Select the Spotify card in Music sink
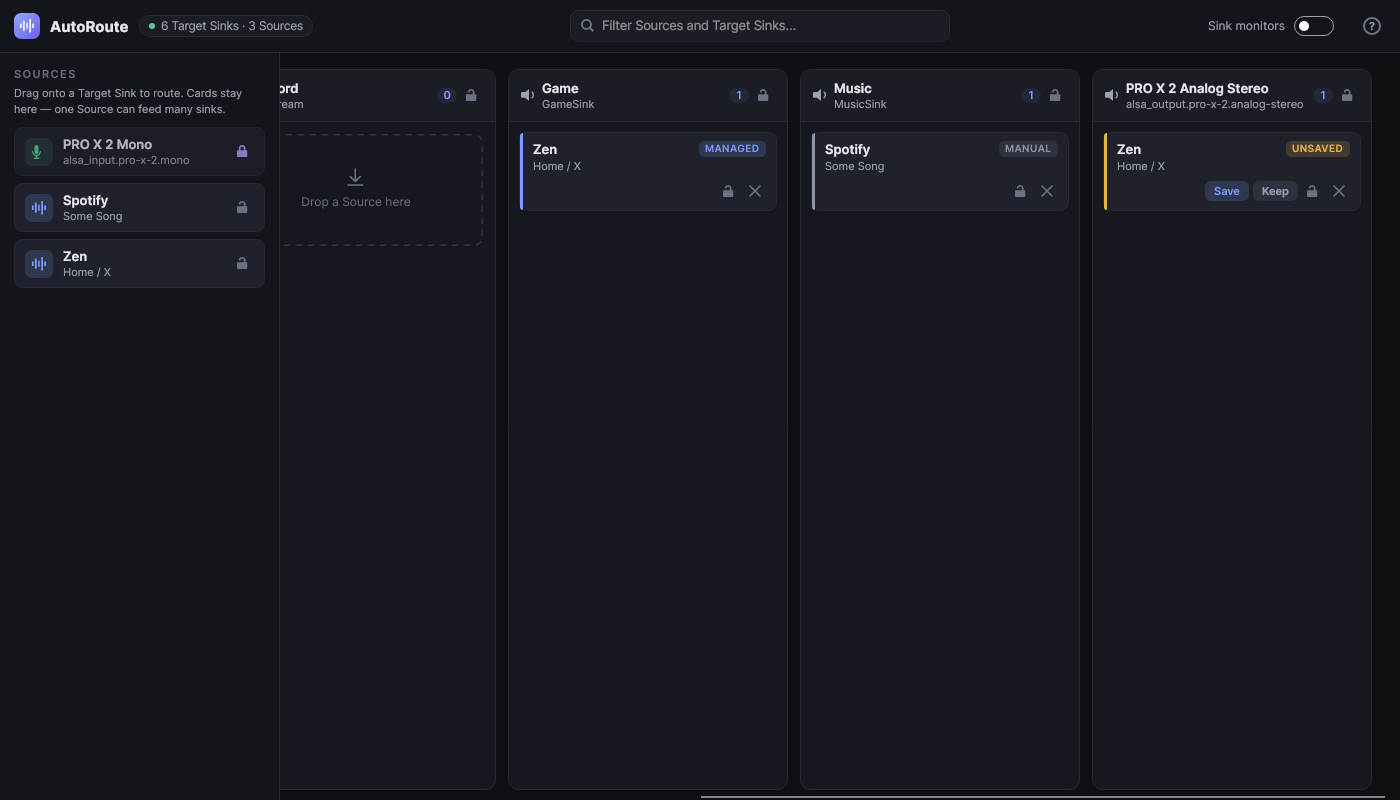 click(x=940, y=171)
